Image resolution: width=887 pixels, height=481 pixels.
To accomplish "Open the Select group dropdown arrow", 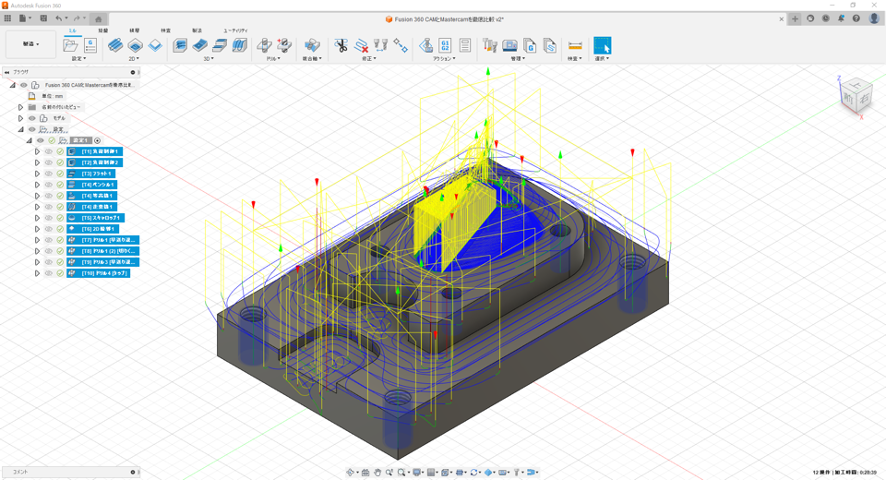I will [x=602, y=58].
